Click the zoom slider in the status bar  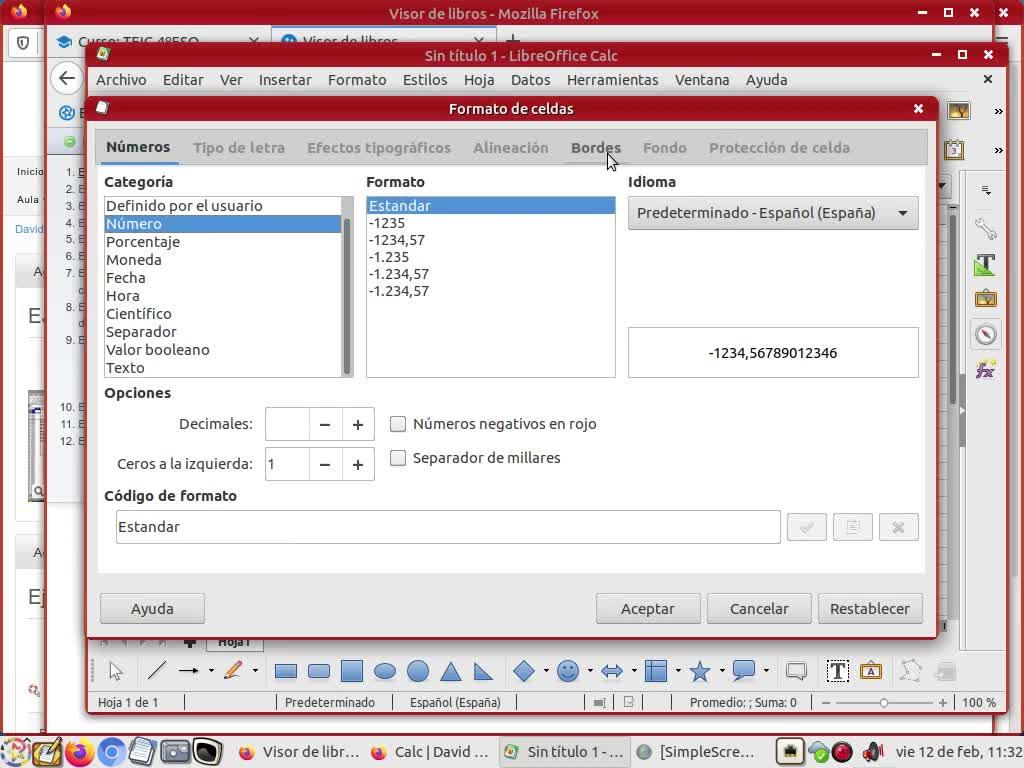click(884, 703)
